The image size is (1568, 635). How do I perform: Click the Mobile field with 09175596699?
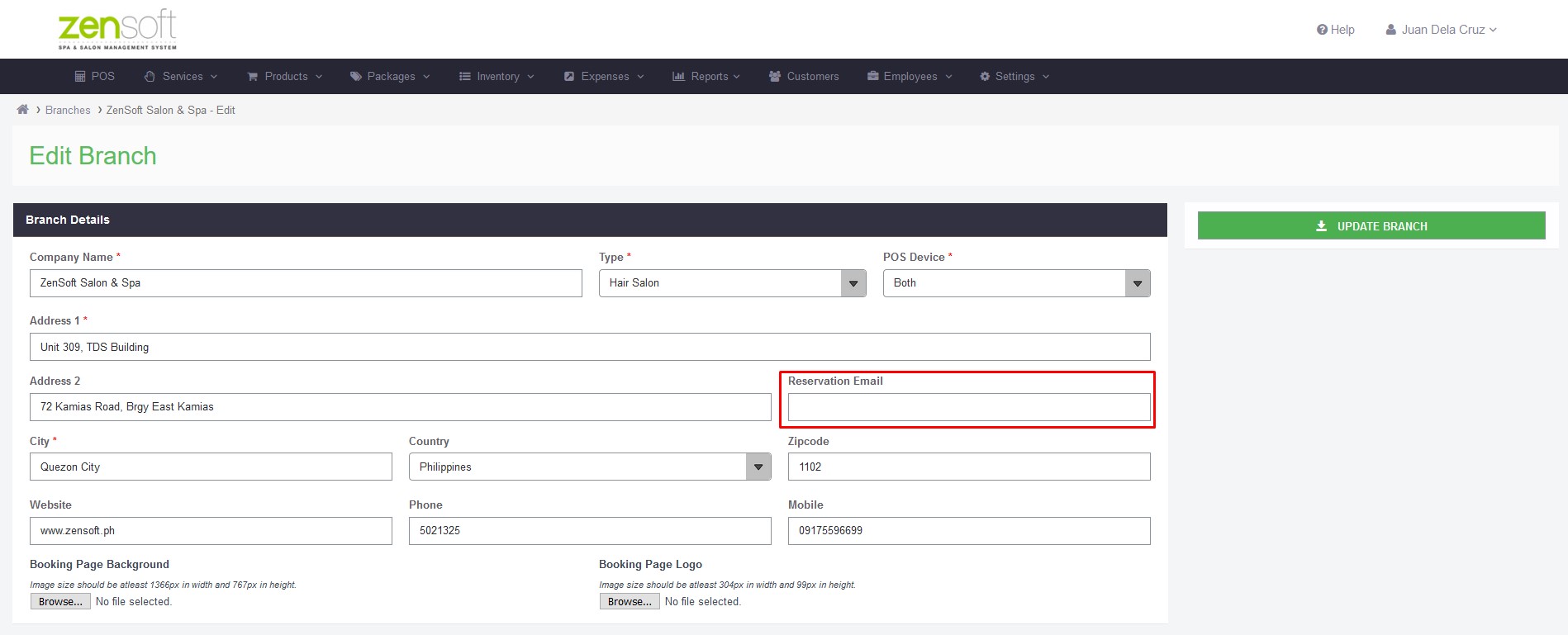[x=969, y=531]
